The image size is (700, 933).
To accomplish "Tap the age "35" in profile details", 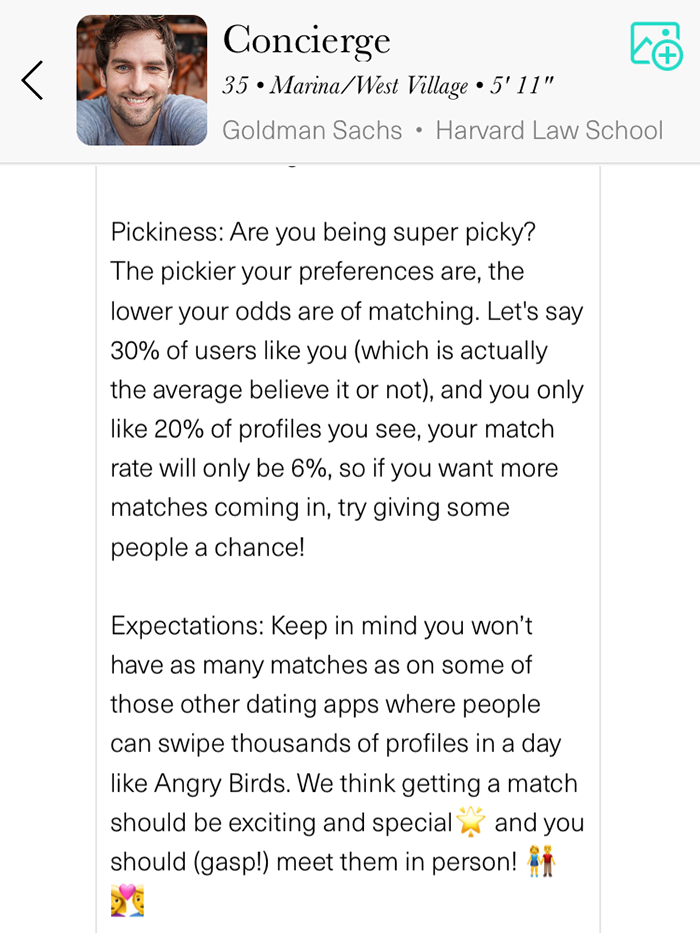I will coord(235,86).
